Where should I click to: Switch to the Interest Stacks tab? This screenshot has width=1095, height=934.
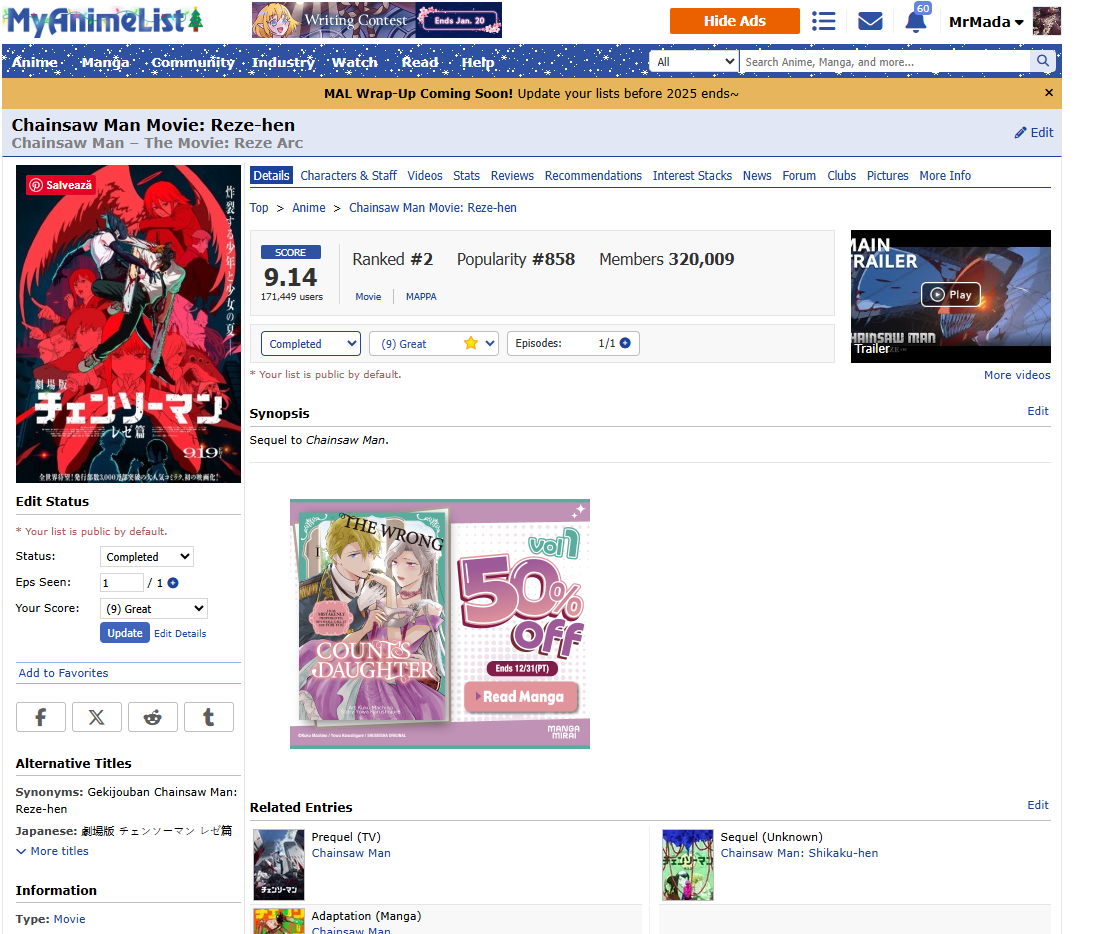(x=692, y=175)
